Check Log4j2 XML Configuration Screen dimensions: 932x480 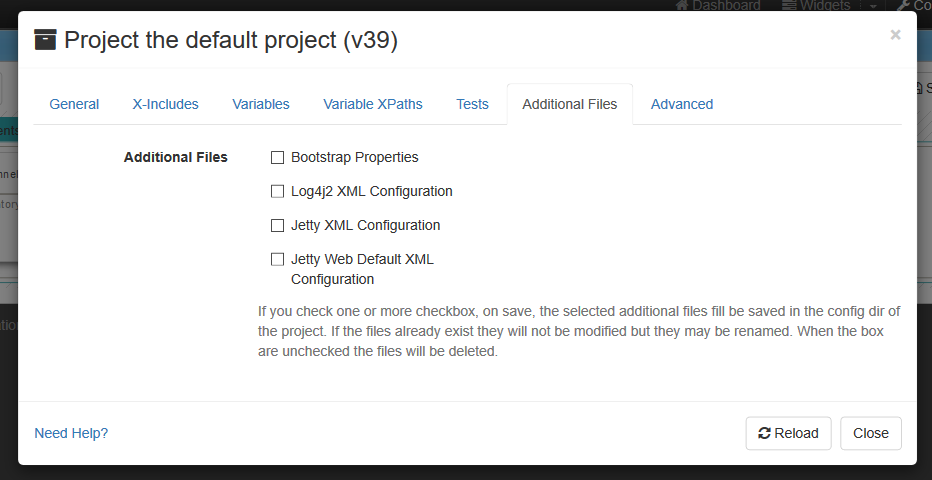278,191
